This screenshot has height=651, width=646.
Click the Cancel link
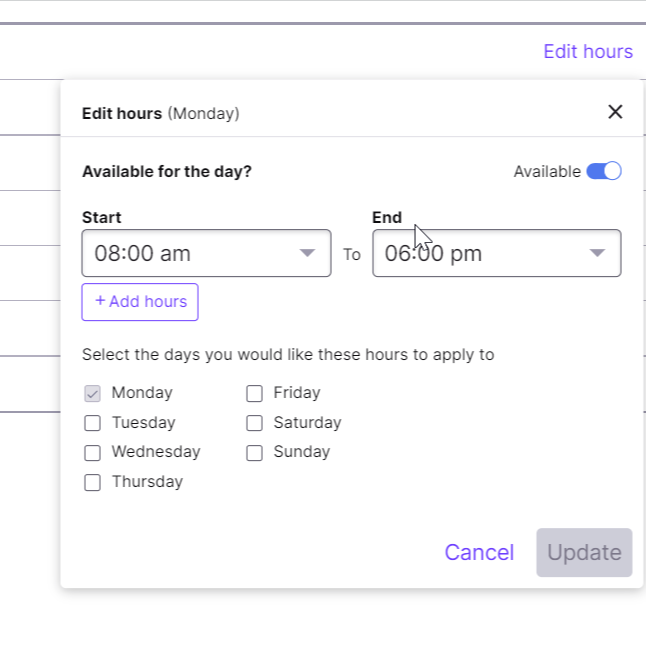pos(479,553)
